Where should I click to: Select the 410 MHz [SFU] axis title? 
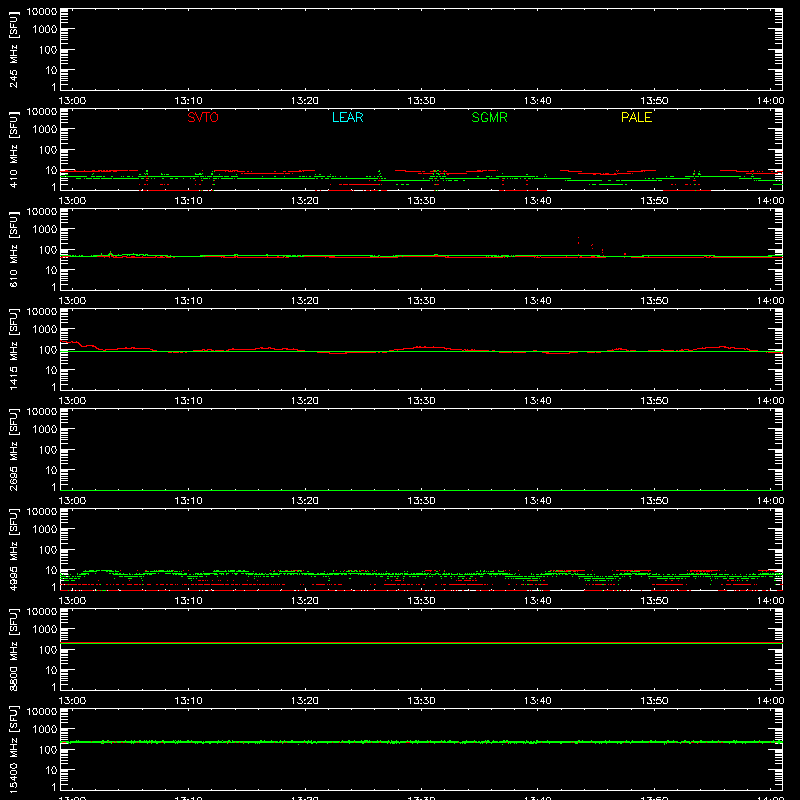point(13,149)
